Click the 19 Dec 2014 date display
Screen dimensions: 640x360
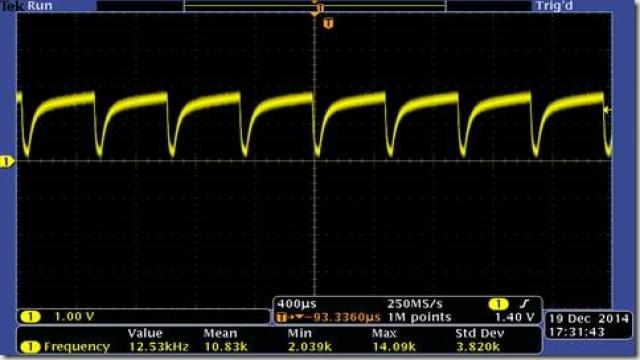pyautogui.click(x=588, y=319)
